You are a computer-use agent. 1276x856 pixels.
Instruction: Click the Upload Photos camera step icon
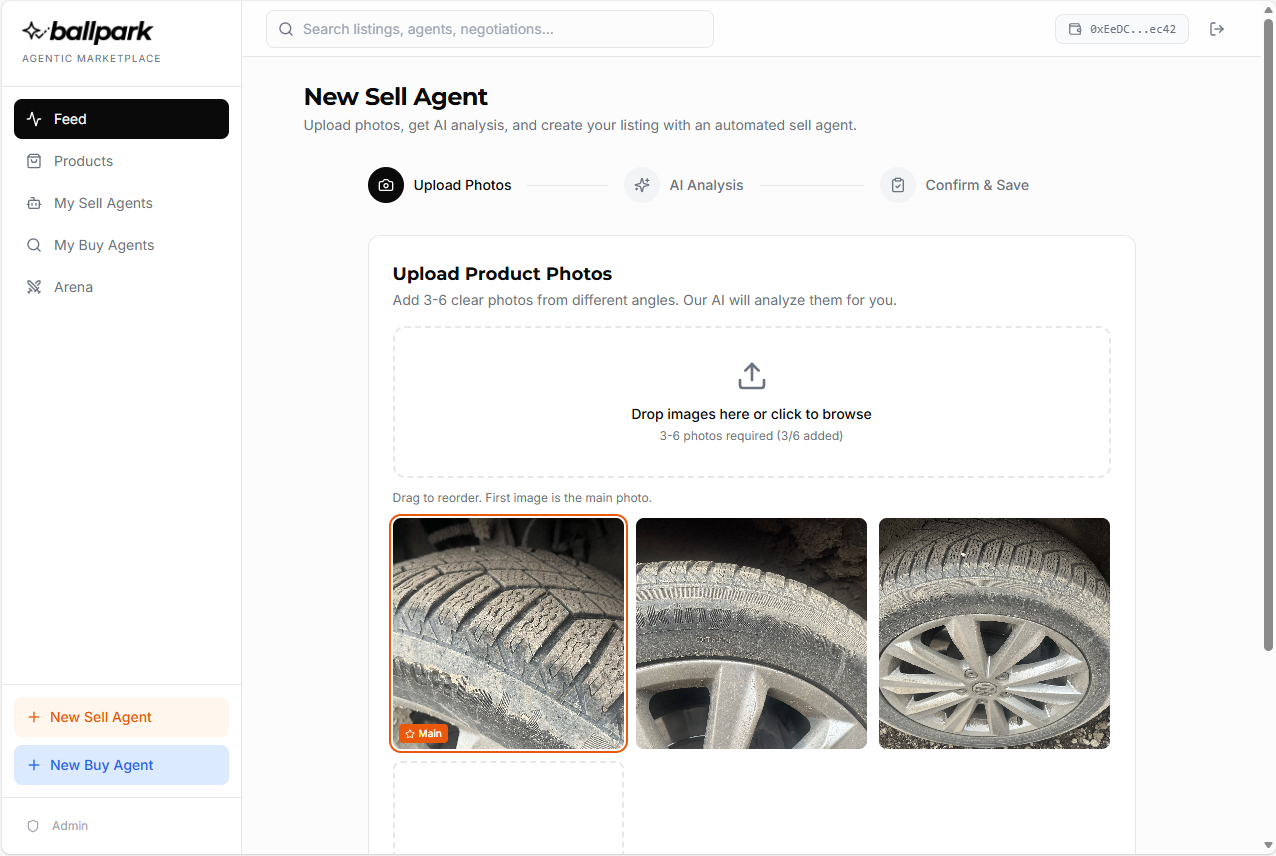386,185
